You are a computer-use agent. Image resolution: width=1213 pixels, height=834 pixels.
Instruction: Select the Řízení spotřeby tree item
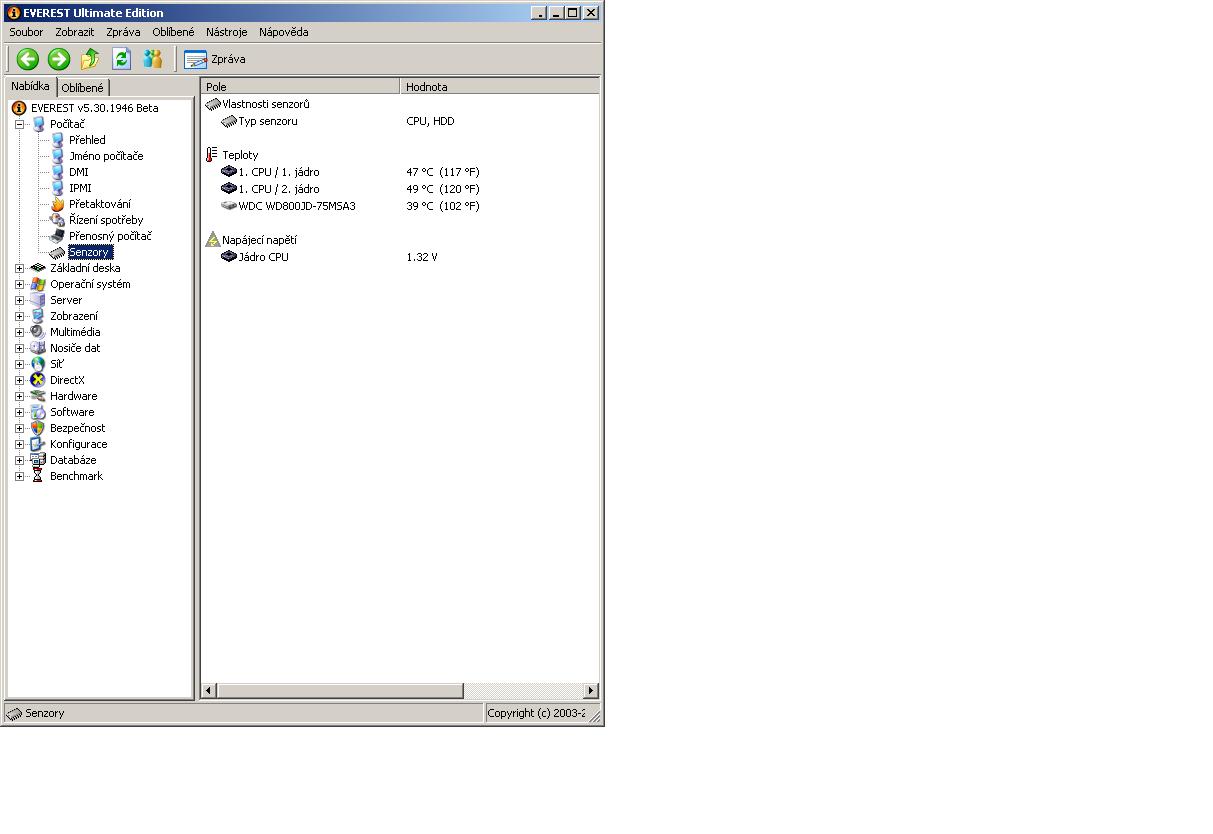point(105,220)
